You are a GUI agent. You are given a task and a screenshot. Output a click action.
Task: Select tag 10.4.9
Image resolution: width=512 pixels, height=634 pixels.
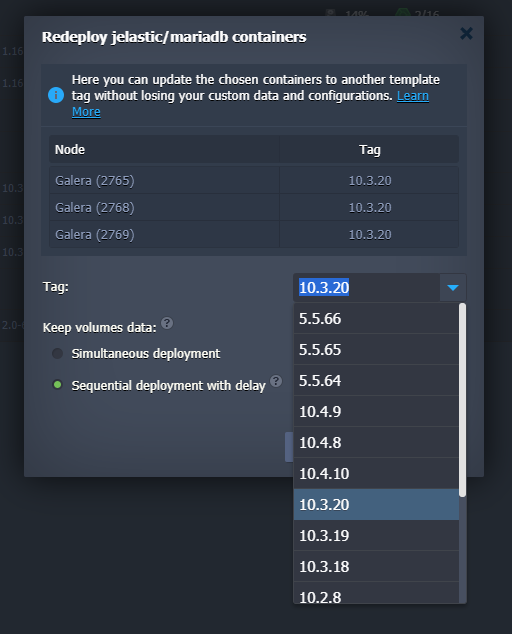[x=376, y=412]
